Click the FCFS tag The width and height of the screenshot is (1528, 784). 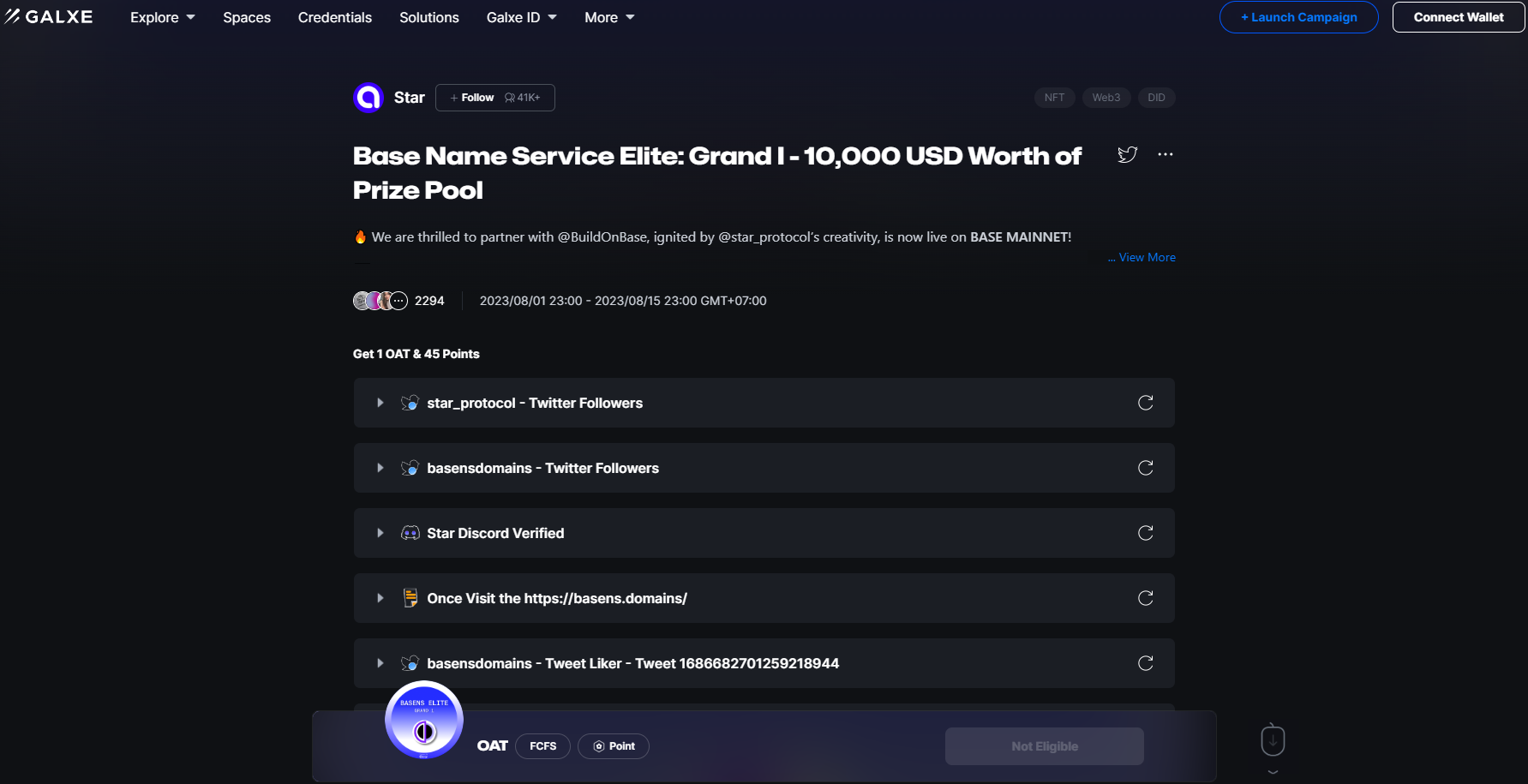[543, 746]
